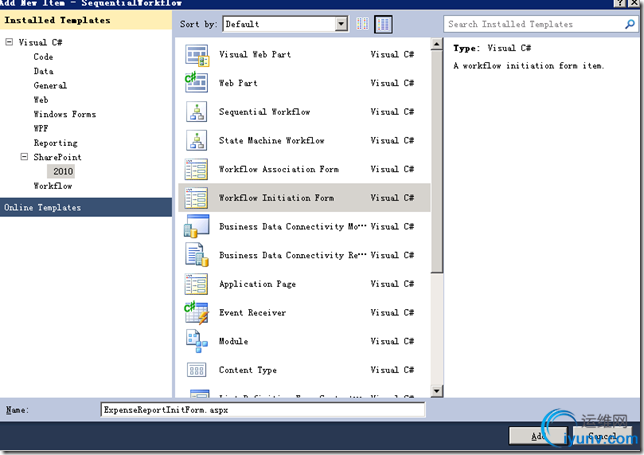Switch to medium icons view
The image size is (644, 455).
pos(383,24)
